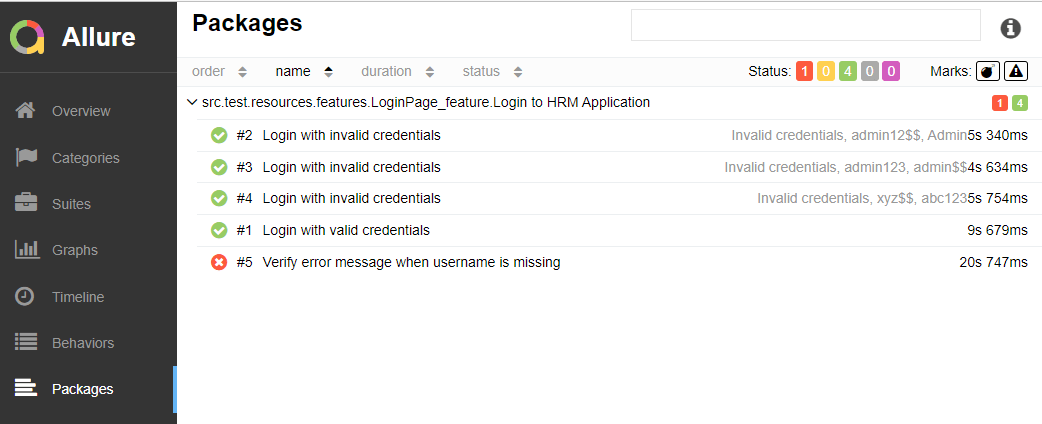The image size is (1042, 424).
Task: Sort test list by status
Action: pyautogui.click(x=492, y=71)
